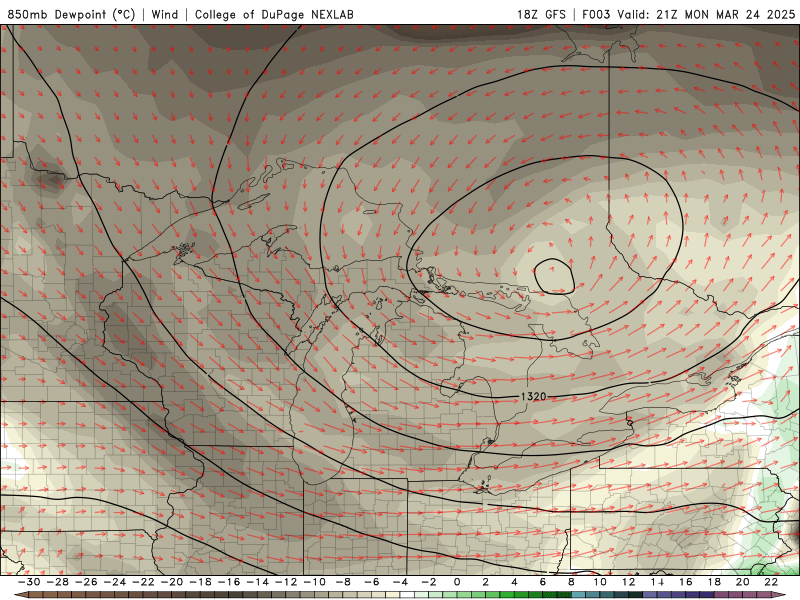Choose the -8 dewpoint scale label
800x600 pixels.
coord(343,582)
